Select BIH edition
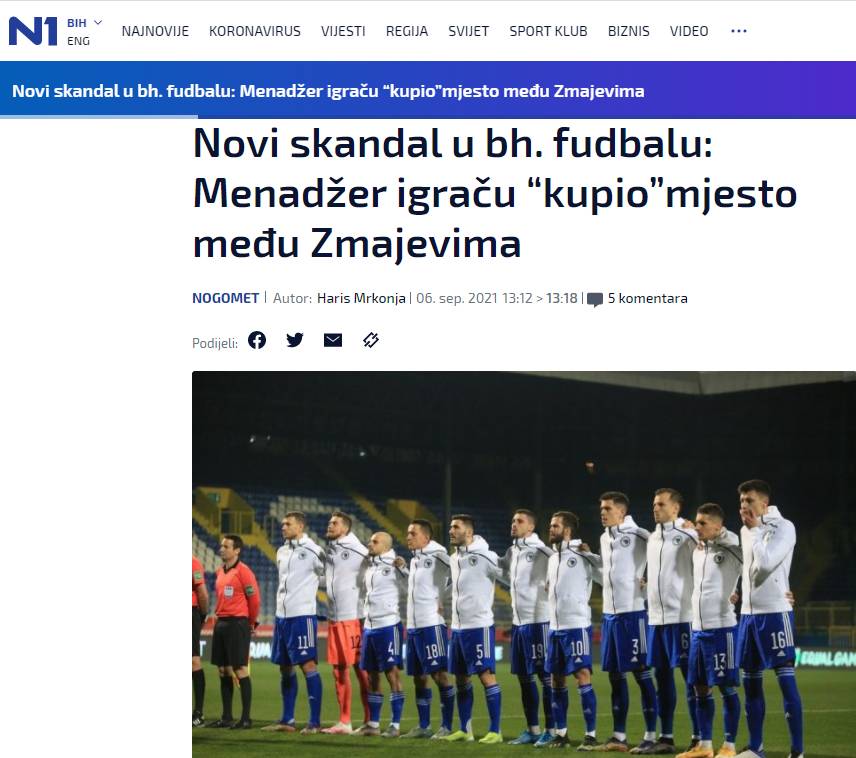The image size is (856, 758). coord(76,23)
